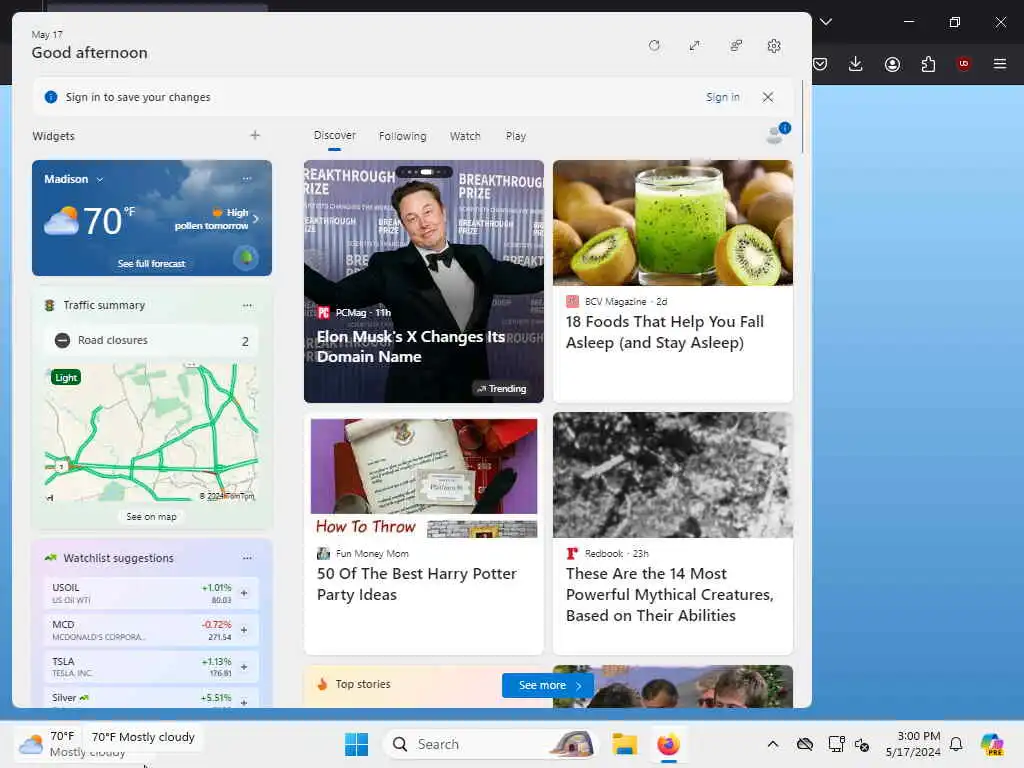
Task: Click the 70°F temperature reading
Action: tap(109, 221)
